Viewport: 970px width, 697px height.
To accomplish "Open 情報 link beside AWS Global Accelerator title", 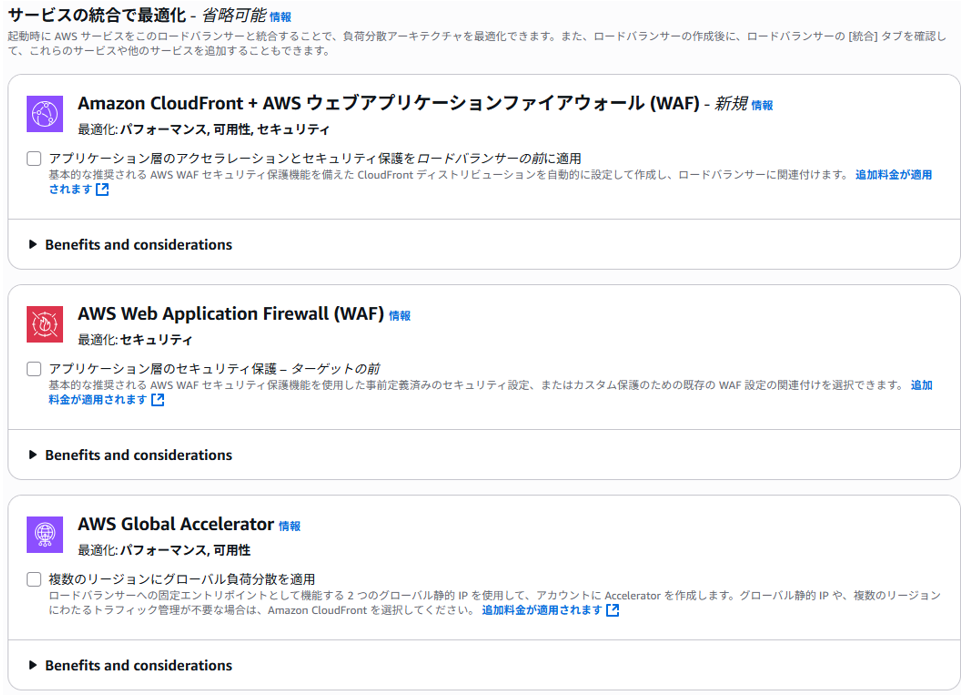I will click(290, 526).
